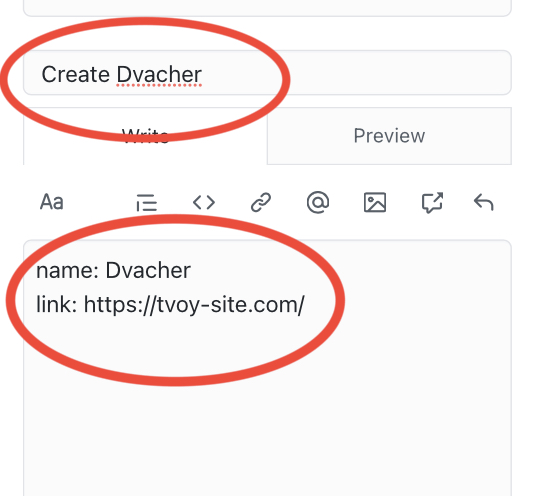
Task: Click the curved reply arrow icon
Action: pyautogui.click(x=484, y=202)
